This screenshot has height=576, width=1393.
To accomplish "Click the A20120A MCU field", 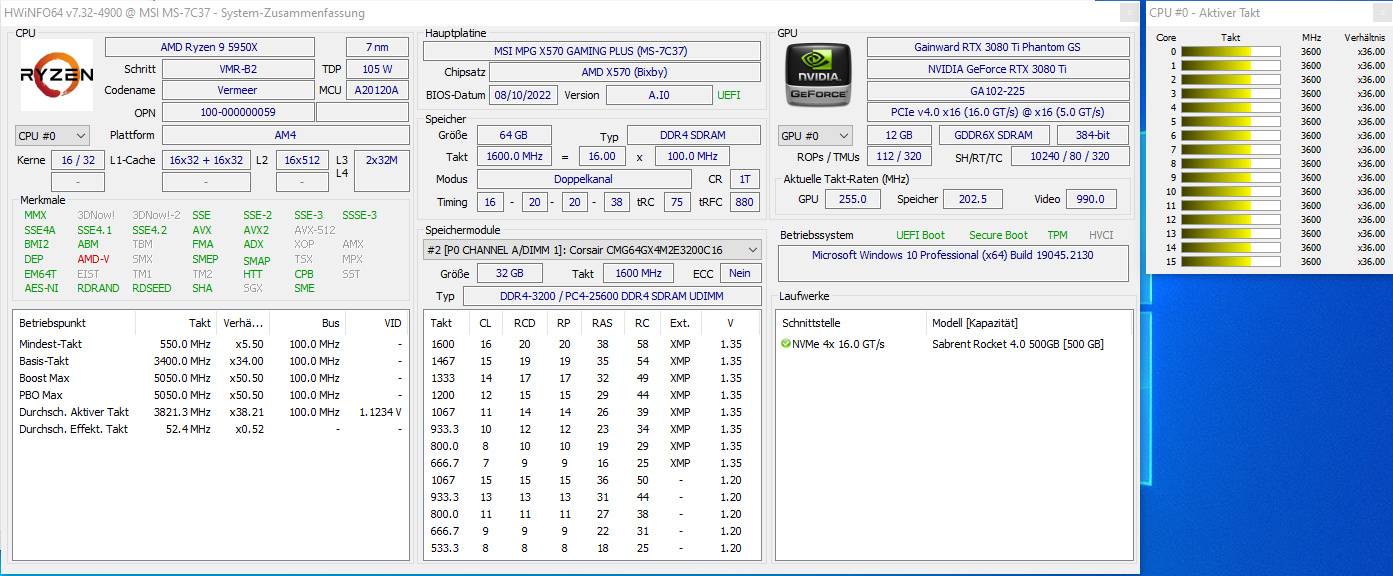I will (377, 90).
